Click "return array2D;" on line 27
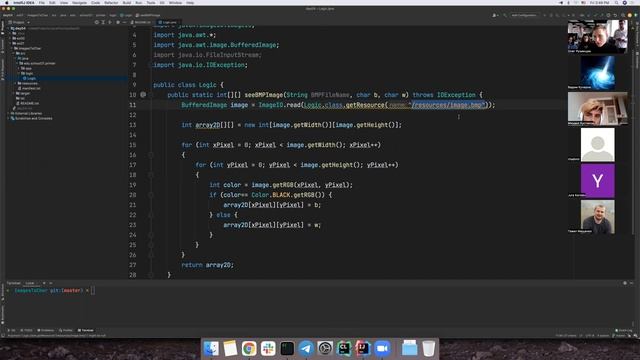 pyautogui.click(x=207, y=265)
